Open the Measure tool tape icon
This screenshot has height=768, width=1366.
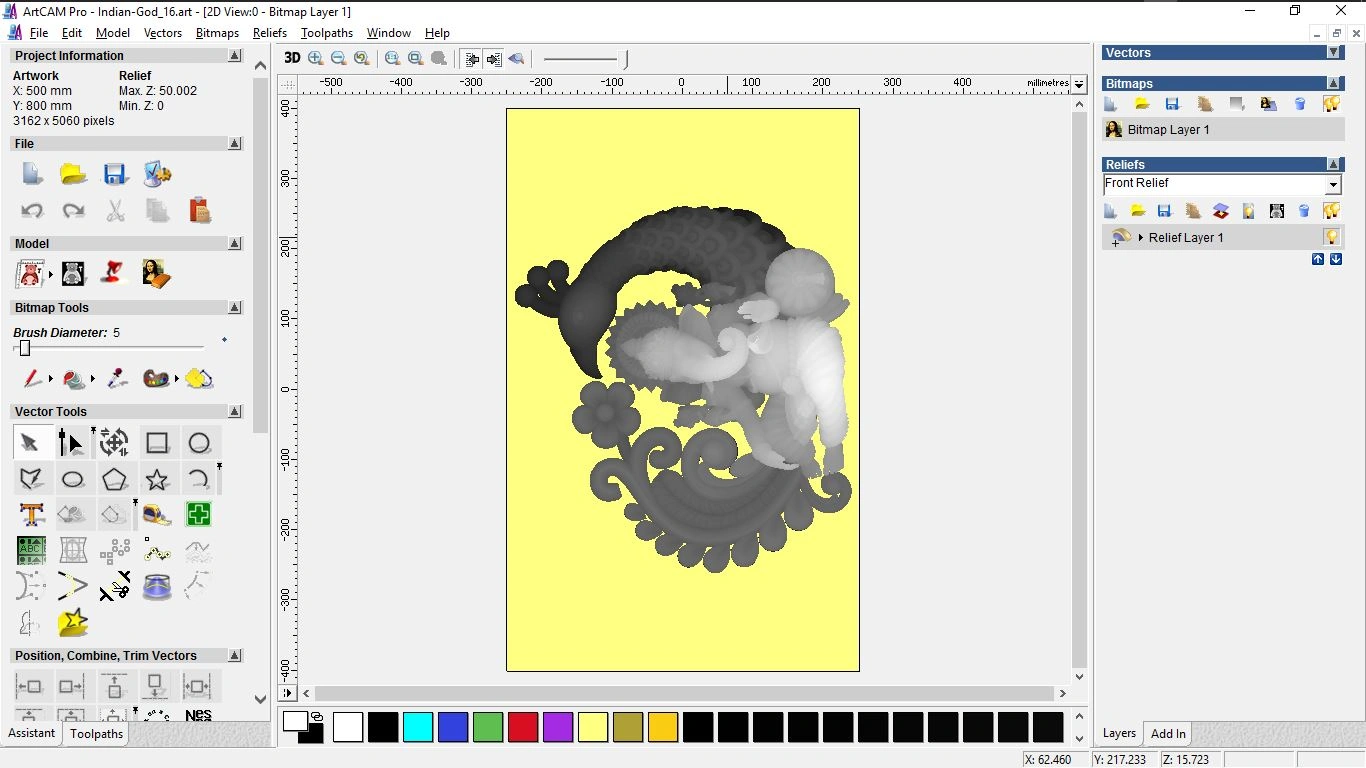click(x=157, y=515)
